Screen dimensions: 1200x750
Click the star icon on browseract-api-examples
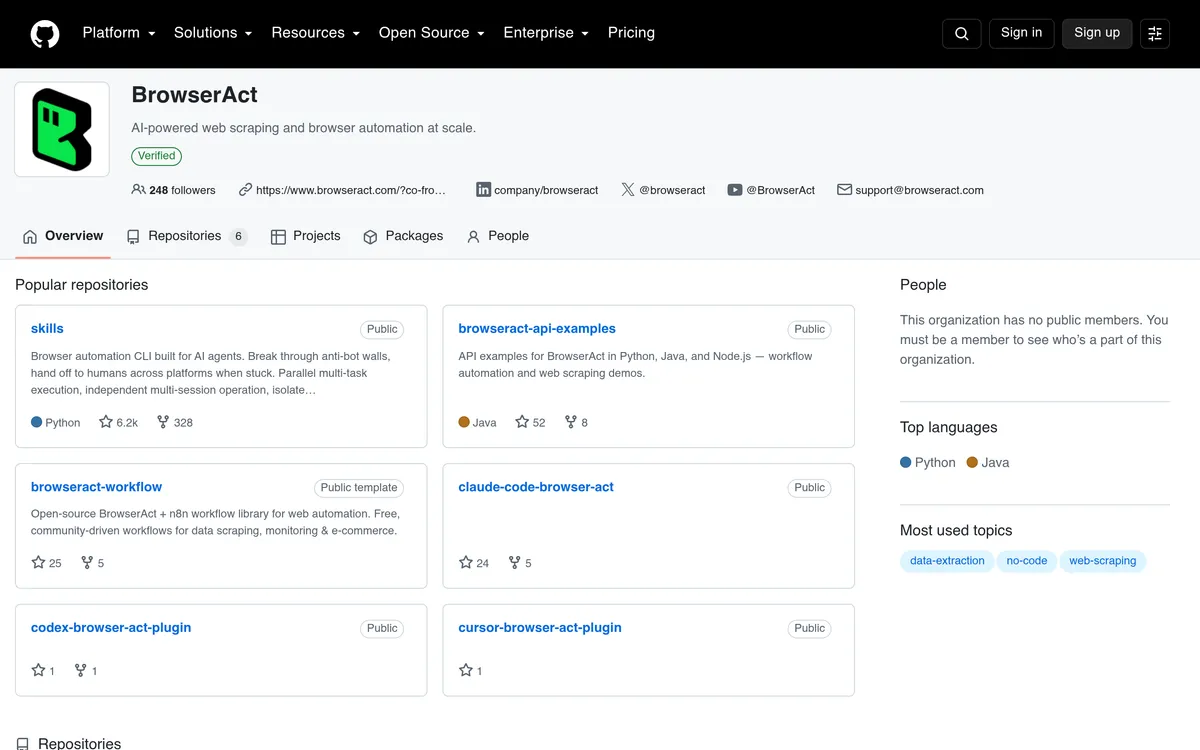click(x=522, y=422)
